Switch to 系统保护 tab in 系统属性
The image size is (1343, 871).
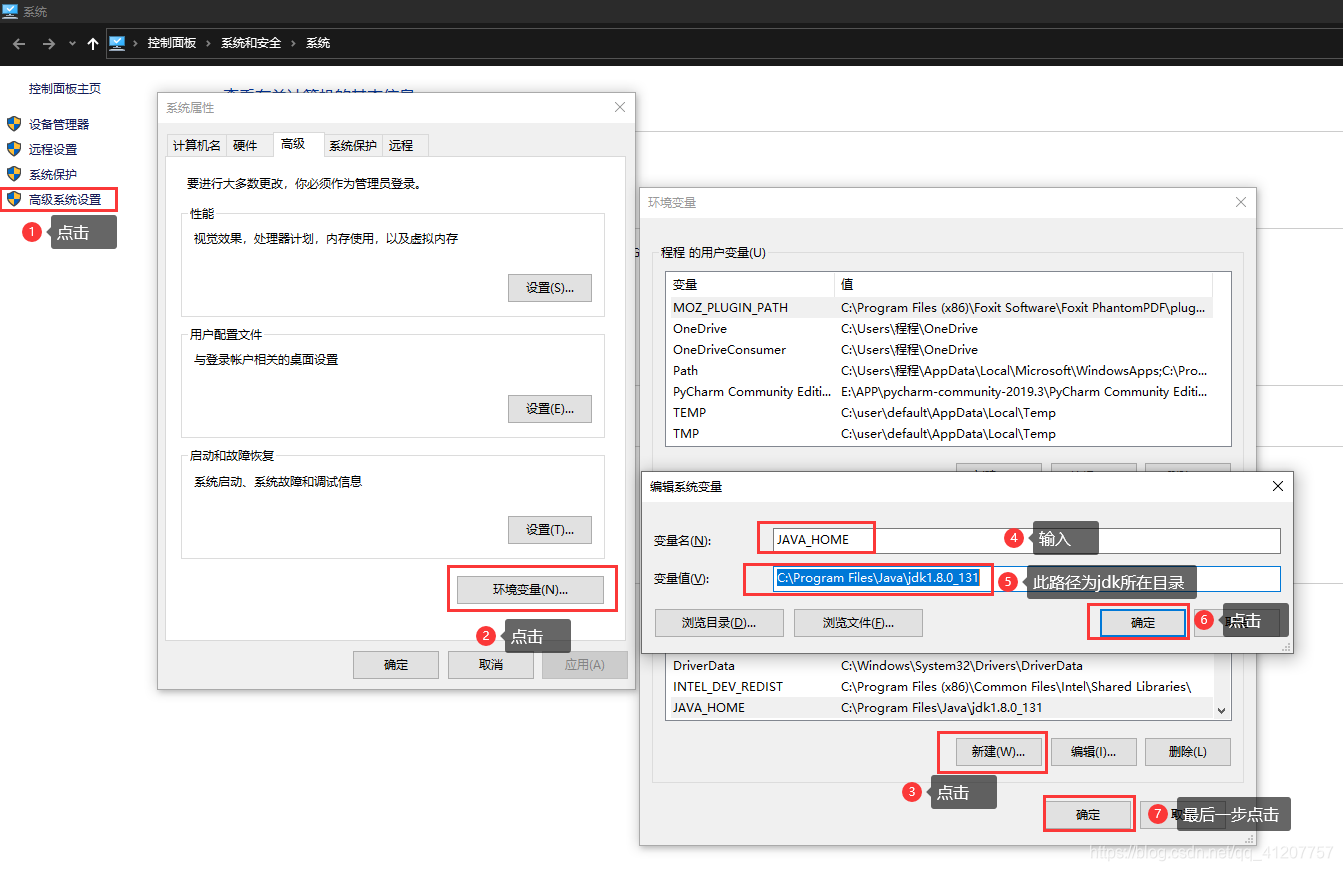[353, 145]
